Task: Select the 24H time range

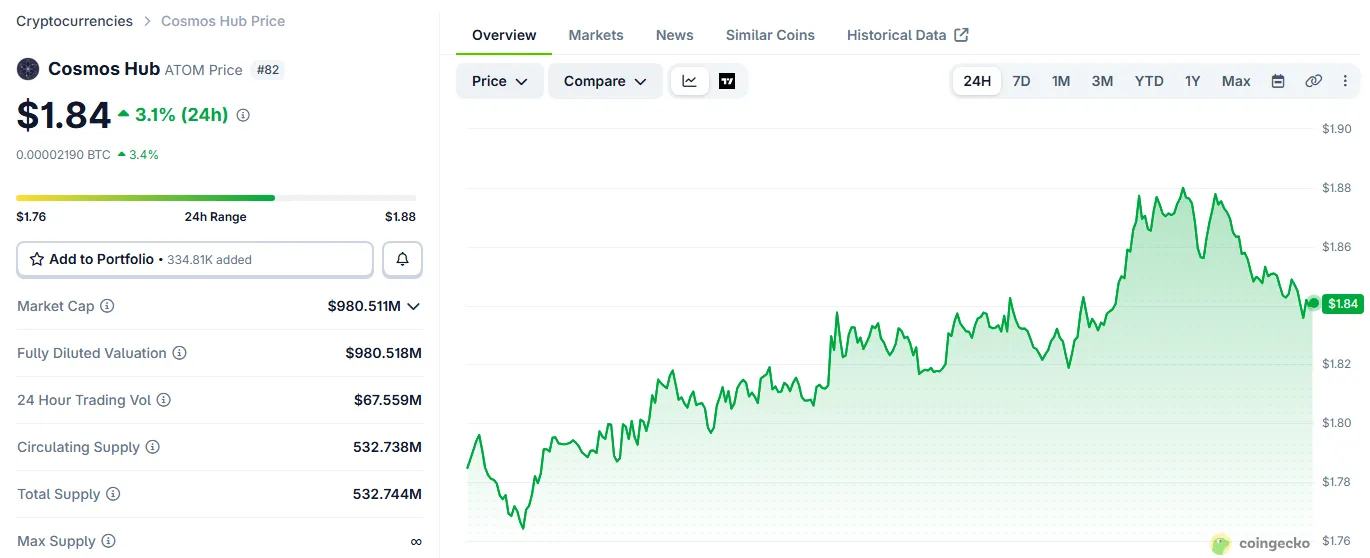Action: 977,81
